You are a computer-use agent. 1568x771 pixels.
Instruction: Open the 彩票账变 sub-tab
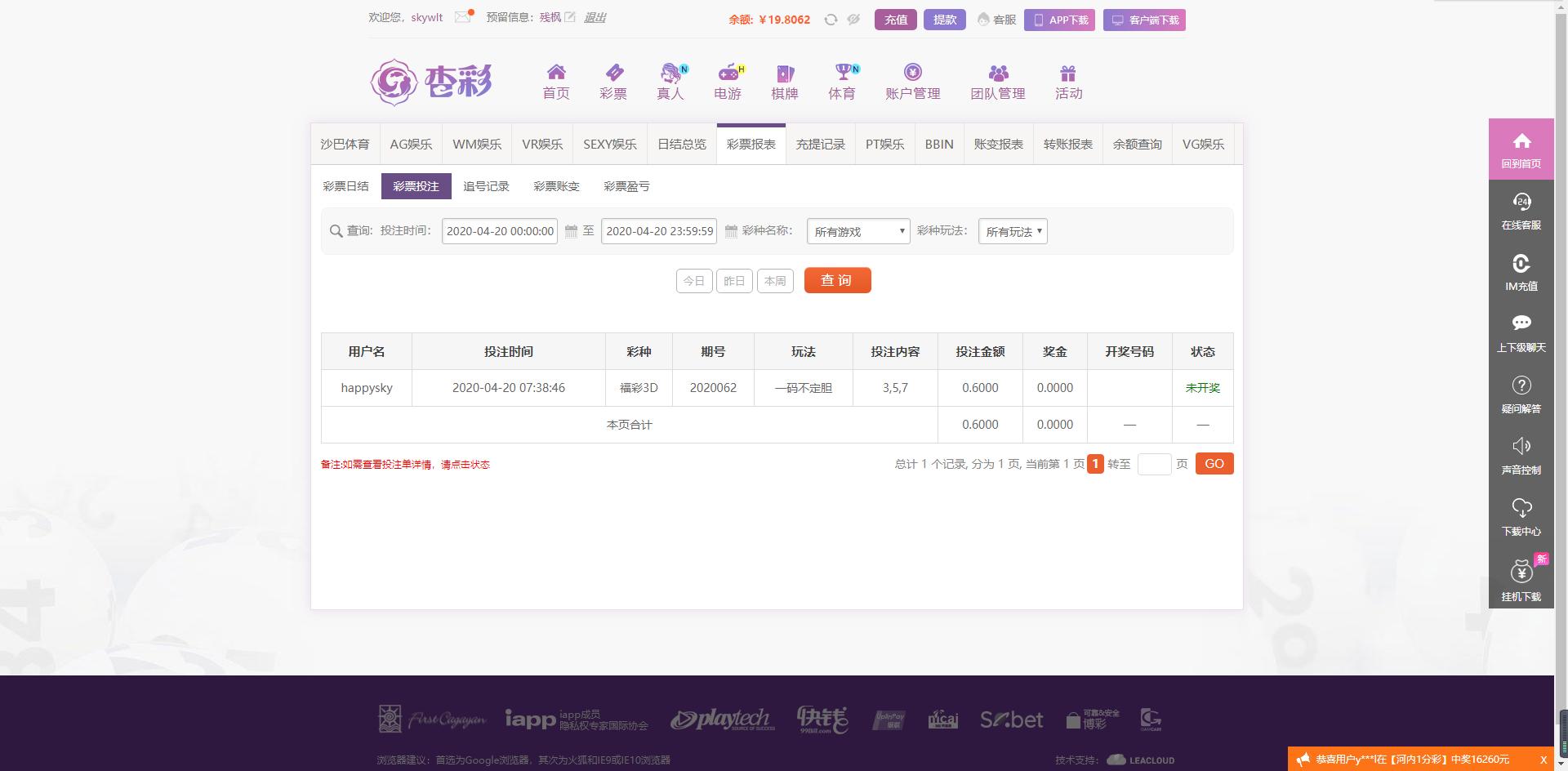coord(557,186)
